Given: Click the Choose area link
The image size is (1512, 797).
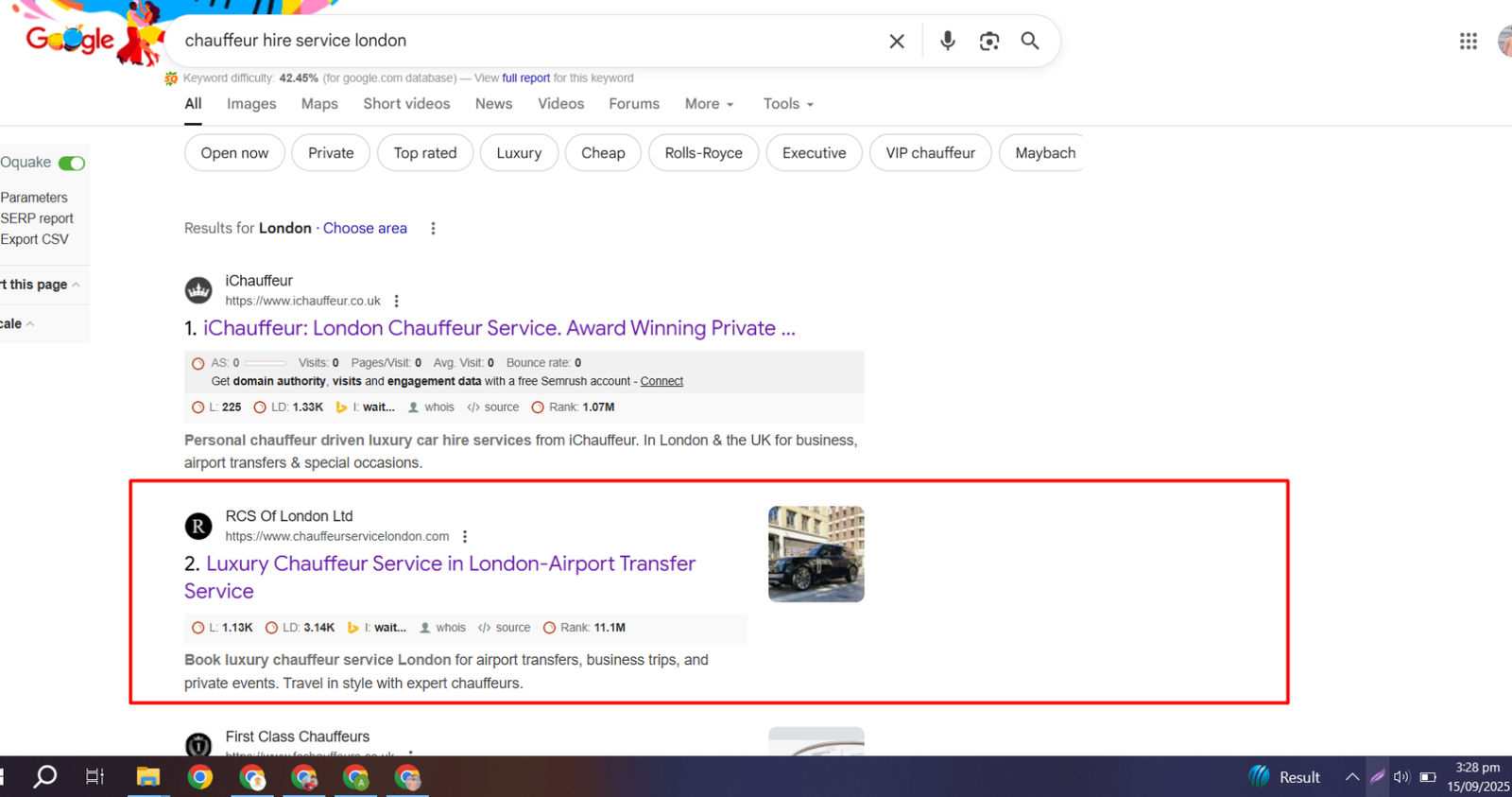Looking at the screenshot, I should [365, 228].
